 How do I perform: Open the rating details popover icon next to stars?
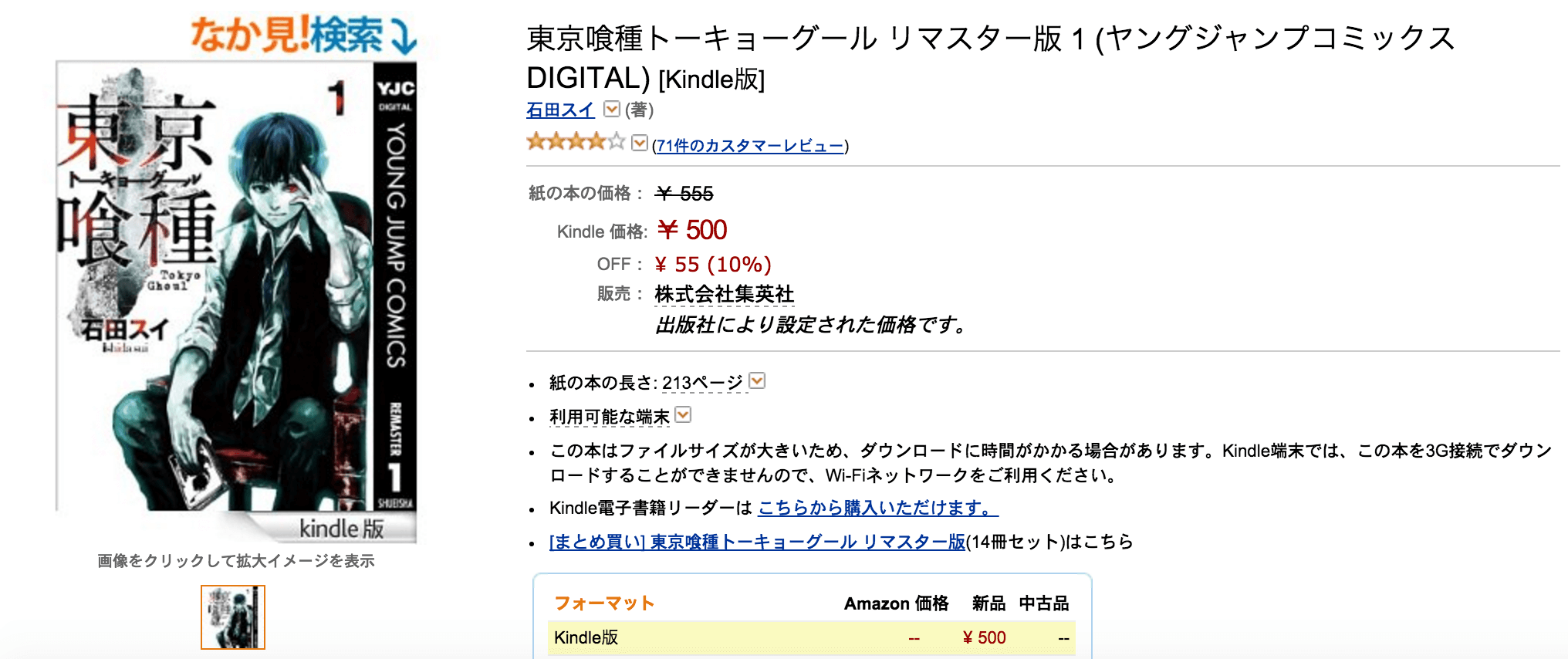(638, 142)
